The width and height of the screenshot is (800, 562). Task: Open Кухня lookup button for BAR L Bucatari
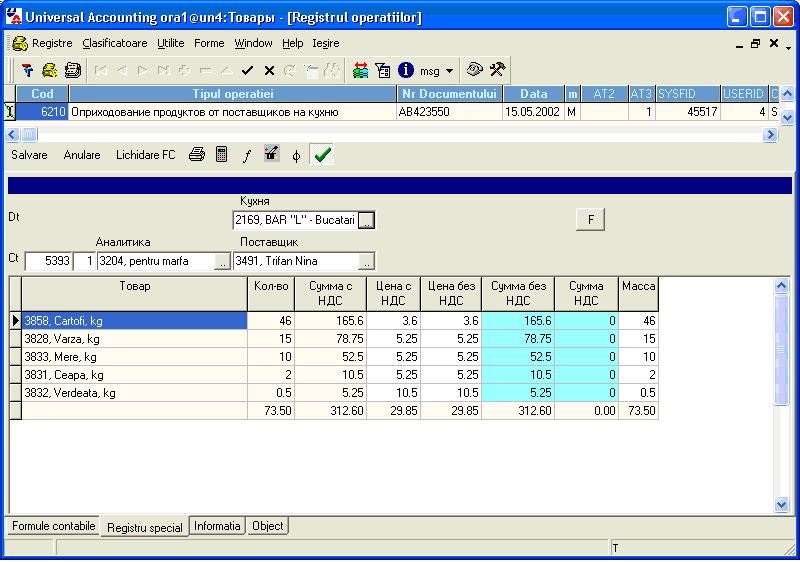click(366, 220)
